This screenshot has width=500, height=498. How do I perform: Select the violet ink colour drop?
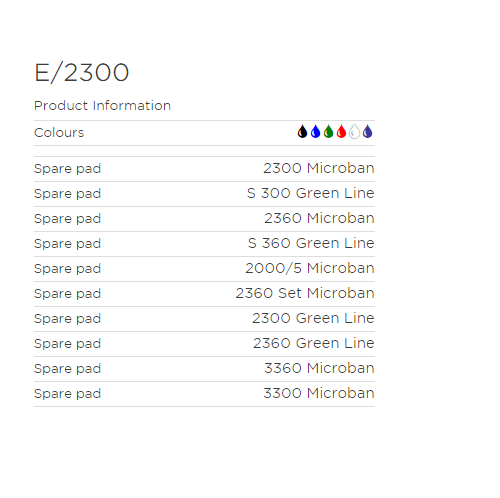[367, 132]
